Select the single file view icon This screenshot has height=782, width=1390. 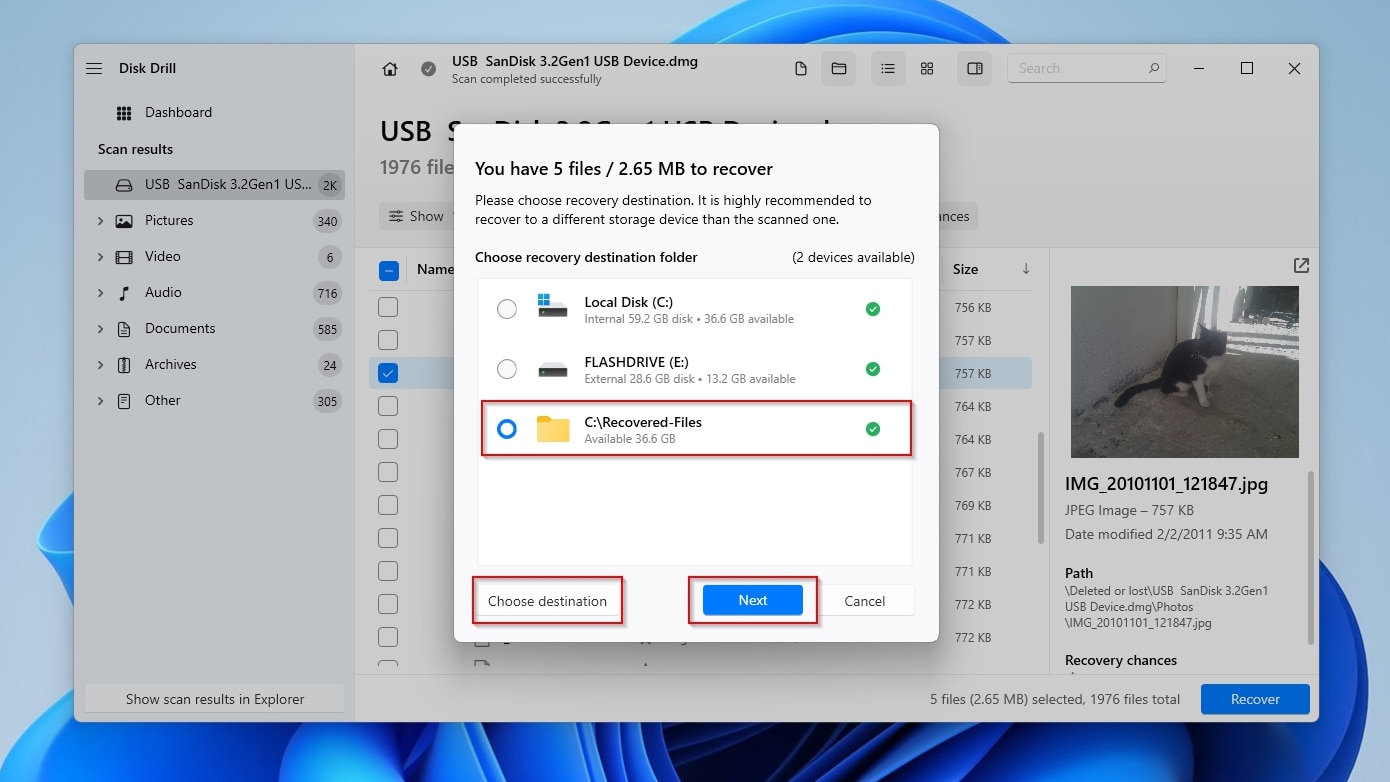[800, 69]
